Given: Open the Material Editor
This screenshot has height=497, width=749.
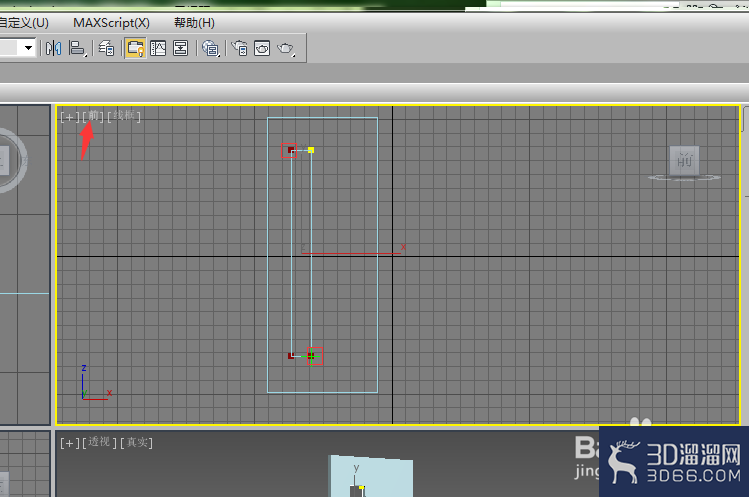Looking at the screenshot, I should point(210,48).
